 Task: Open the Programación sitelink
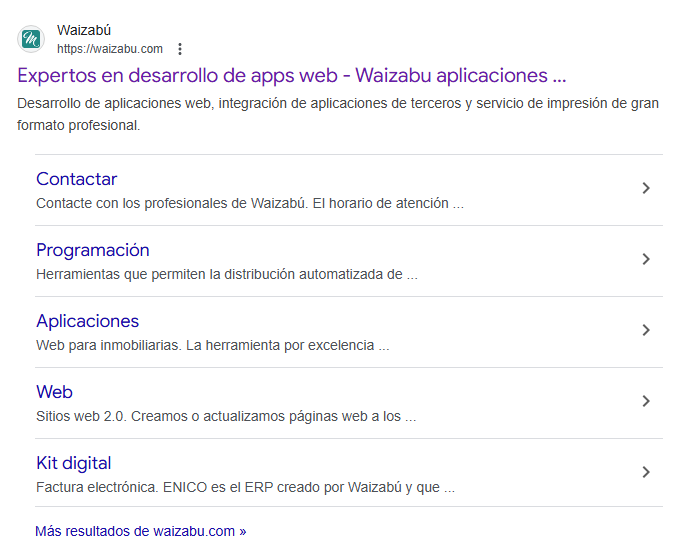click(92, 250)
